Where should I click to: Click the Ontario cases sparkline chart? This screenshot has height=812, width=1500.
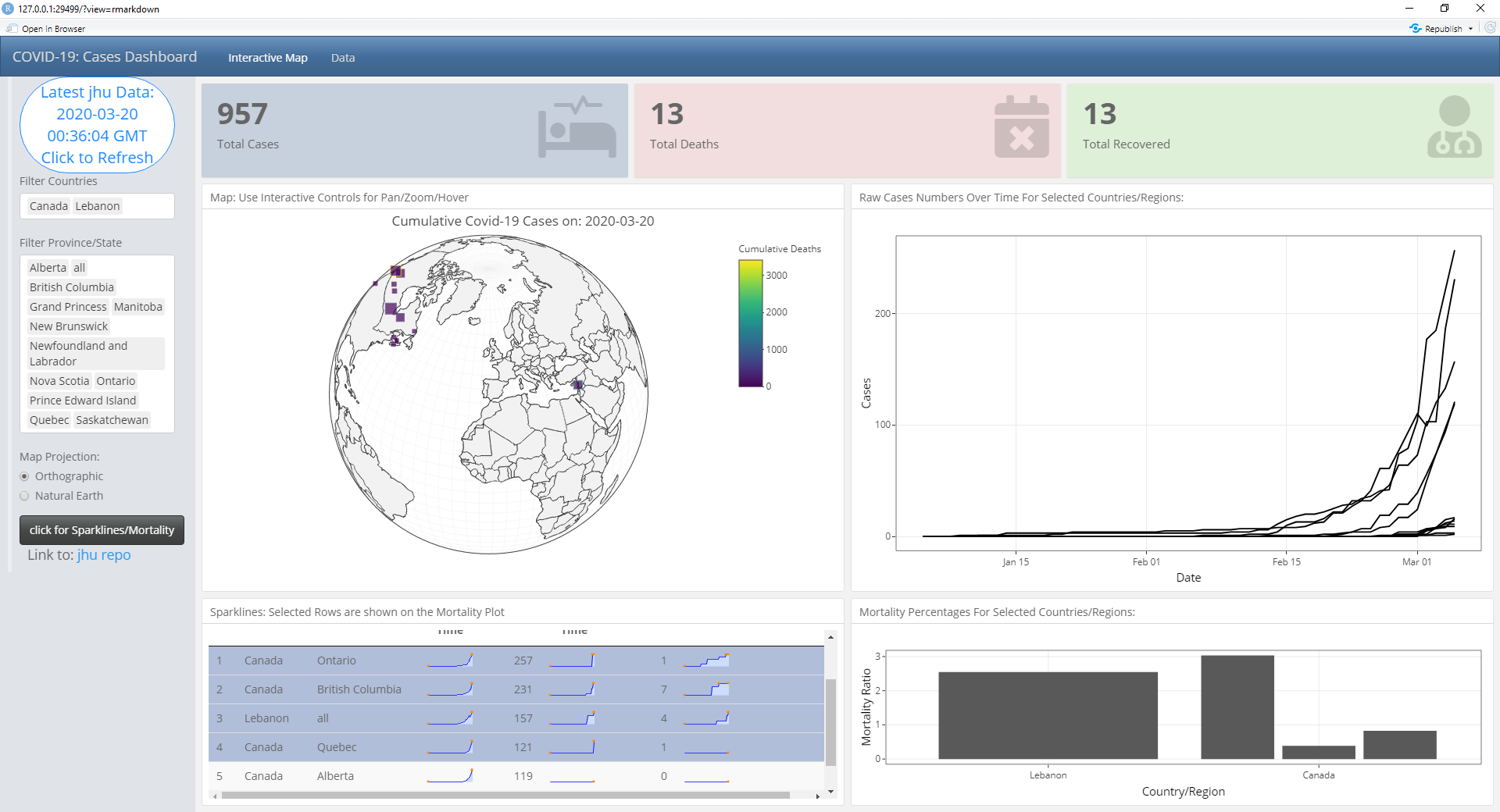(x=450, y=661)
